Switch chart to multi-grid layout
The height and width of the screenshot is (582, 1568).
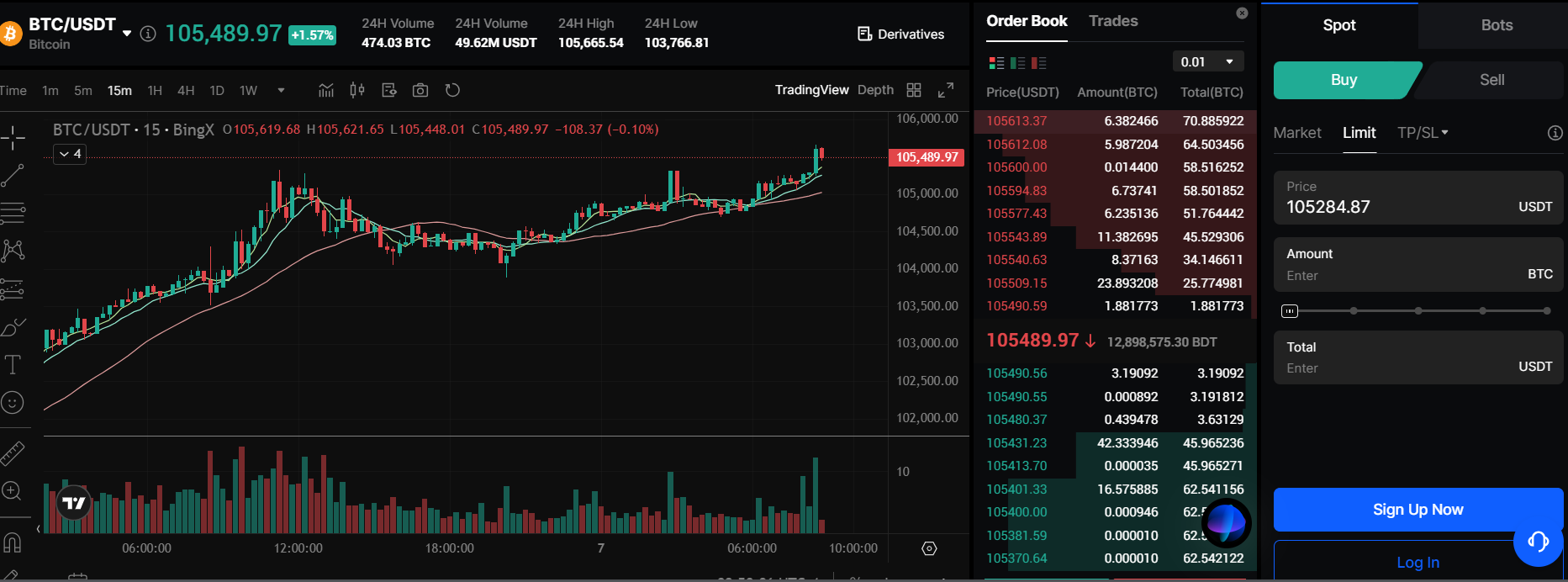click(x=914, y=90)
